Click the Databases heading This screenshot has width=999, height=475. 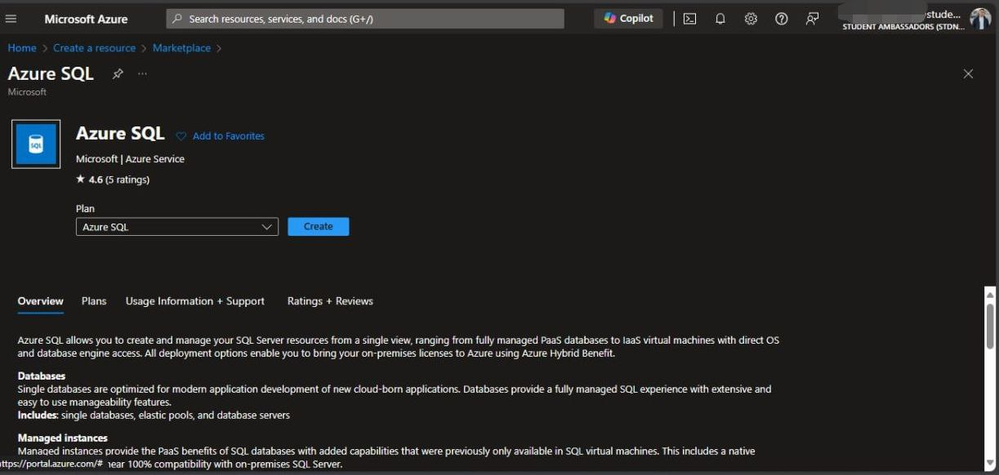tap(41, 376)
